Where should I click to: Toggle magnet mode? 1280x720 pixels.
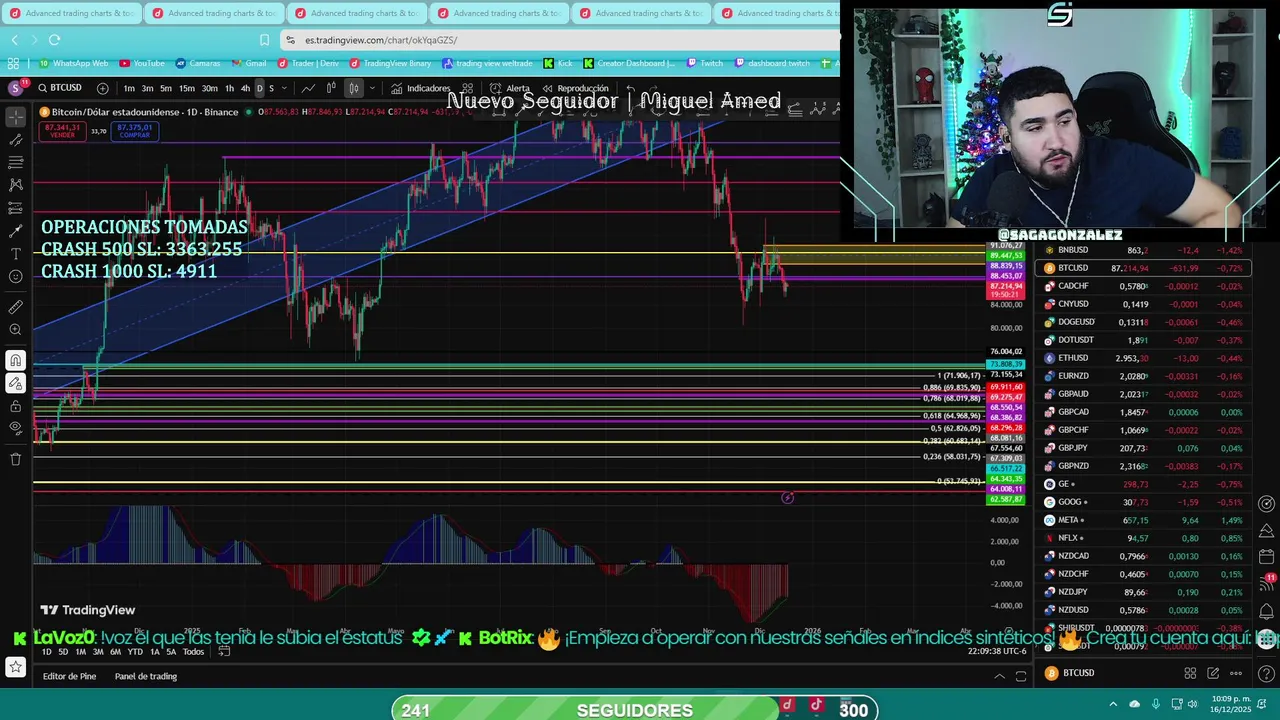click(15, 360)
